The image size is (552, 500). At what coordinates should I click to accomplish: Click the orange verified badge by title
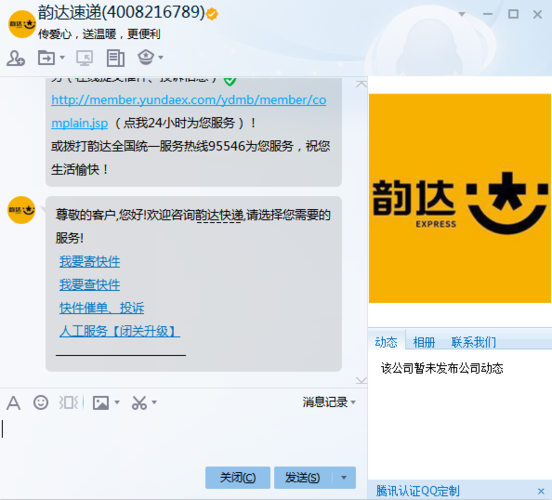tap(212, 14)
